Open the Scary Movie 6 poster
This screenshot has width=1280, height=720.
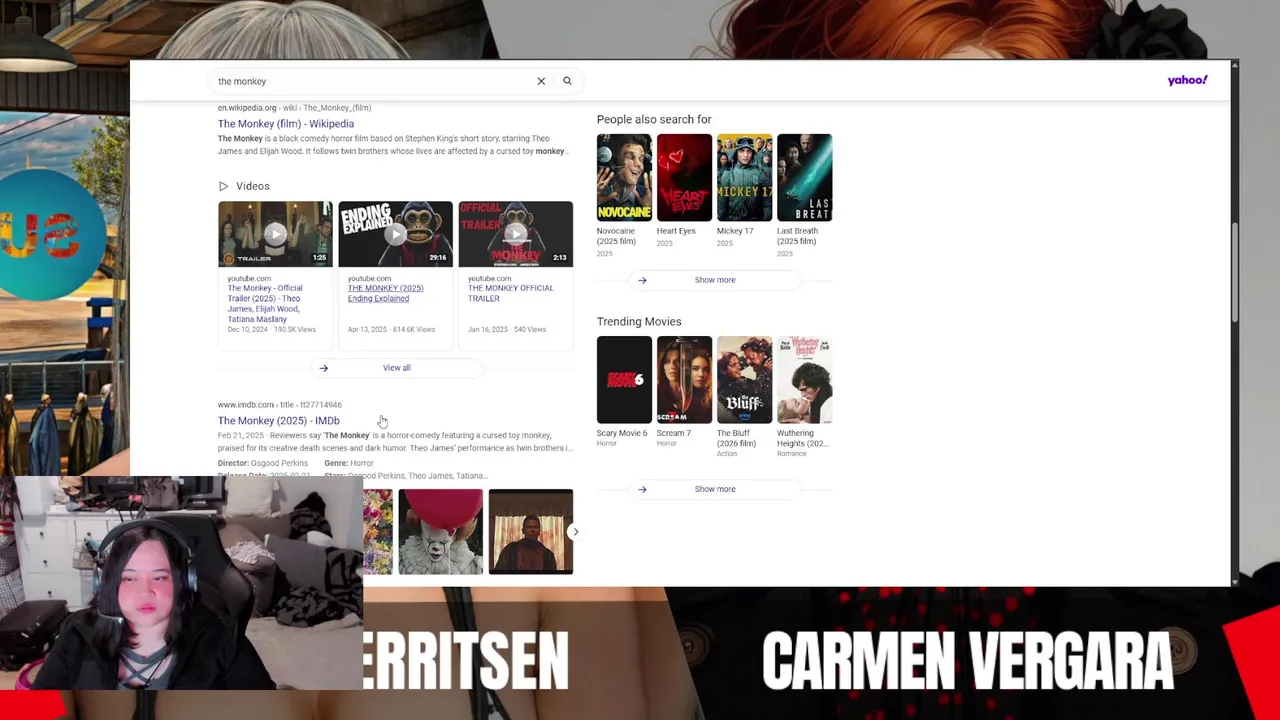coord(624,380)
